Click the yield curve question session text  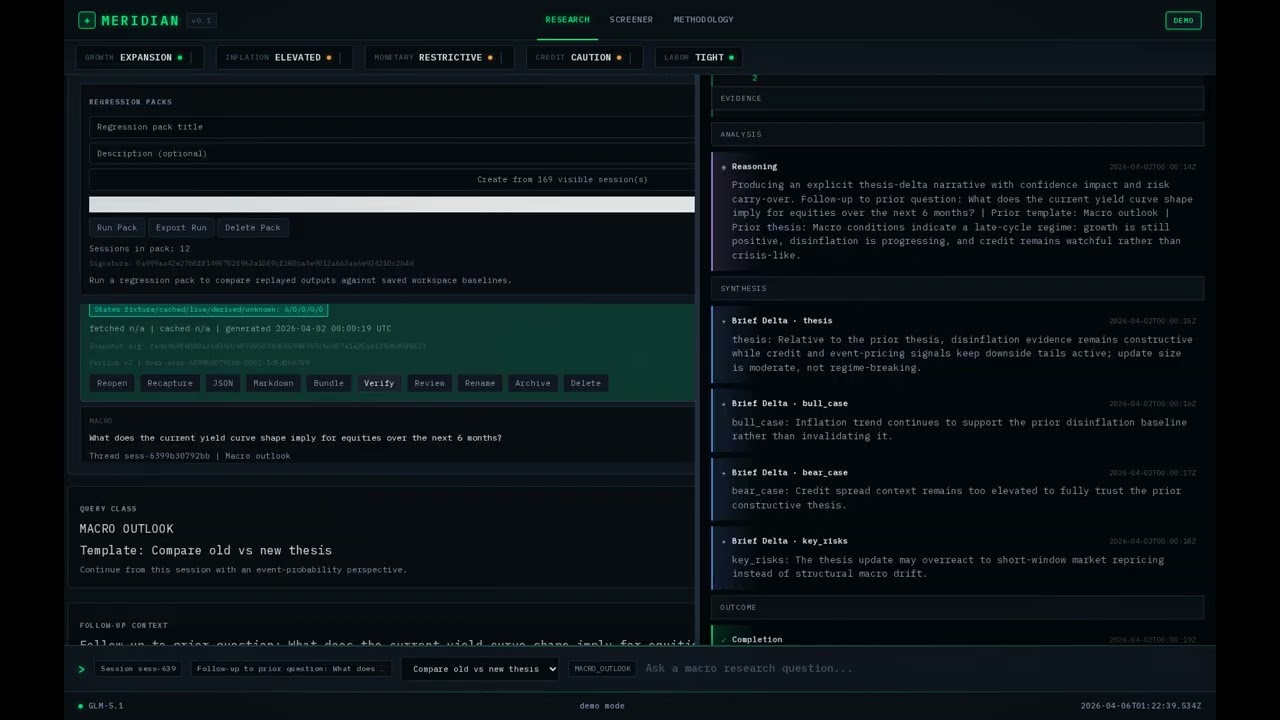(295, 438)
